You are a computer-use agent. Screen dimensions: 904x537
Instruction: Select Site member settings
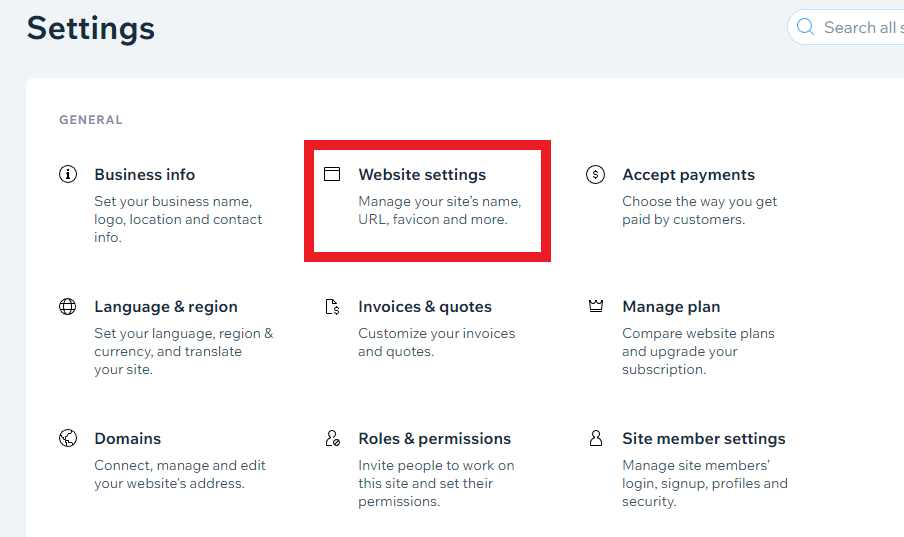(x=703, y=439)
